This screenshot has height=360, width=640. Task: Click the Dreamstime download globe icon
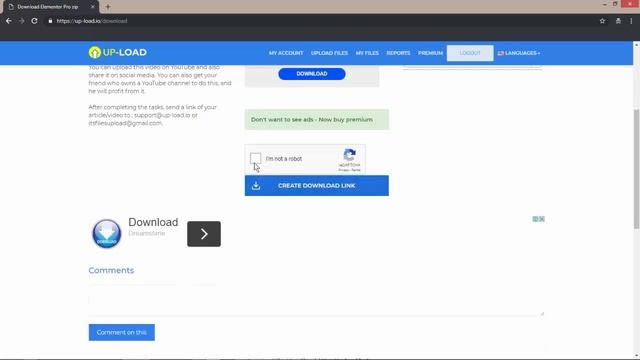tap(107, 234)
